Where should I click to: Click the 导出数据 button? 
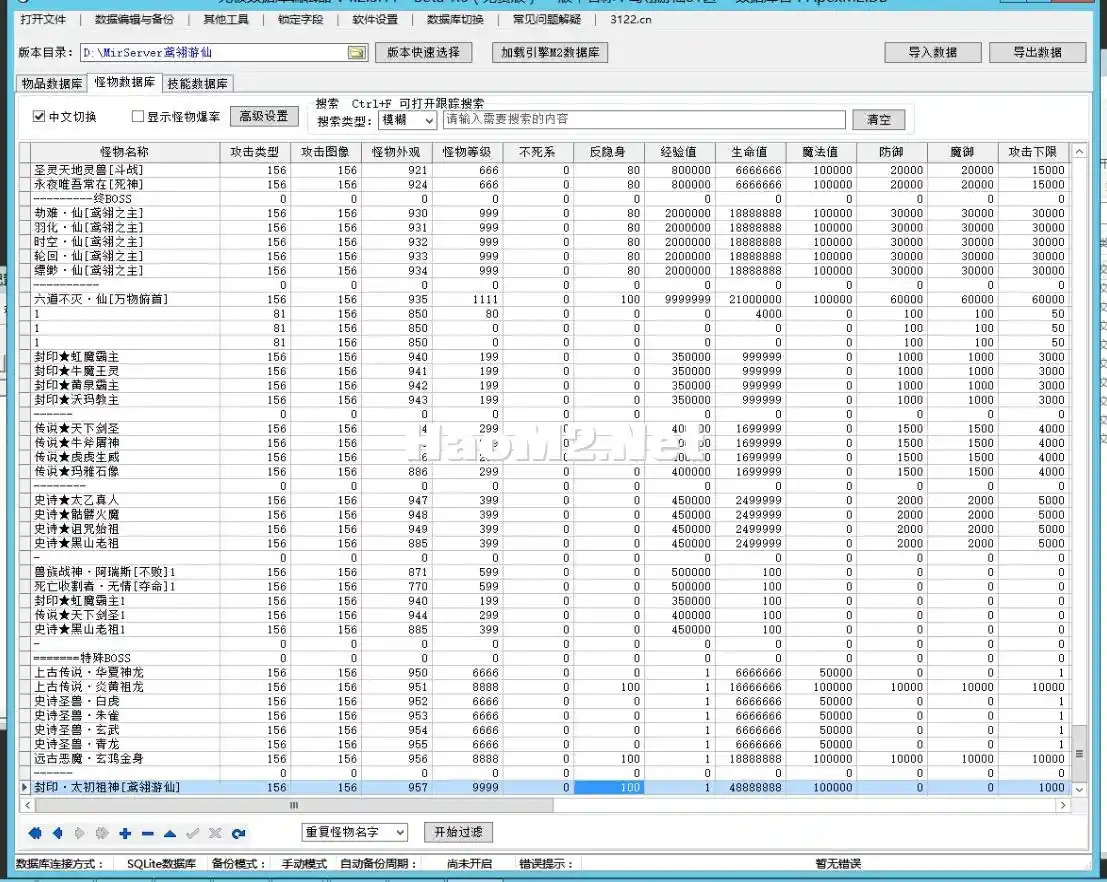click(1037, 52)
